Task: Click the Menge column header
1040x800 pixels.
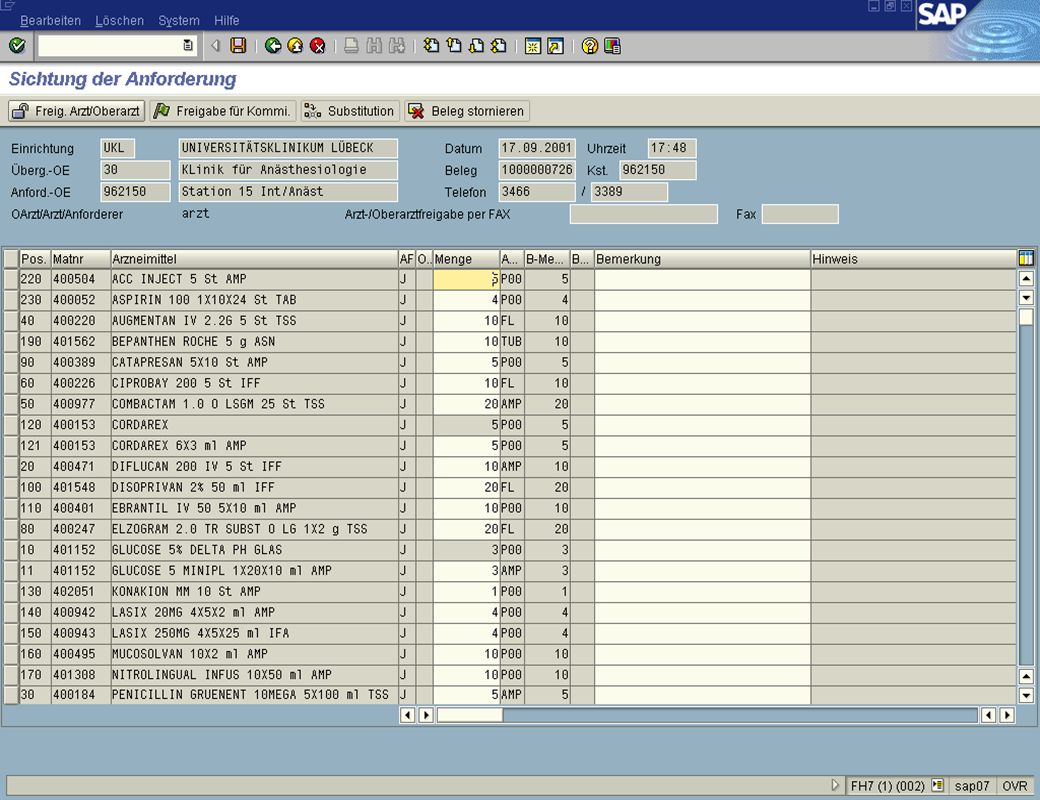Action: pyautogui.click(x=466, y=259)
